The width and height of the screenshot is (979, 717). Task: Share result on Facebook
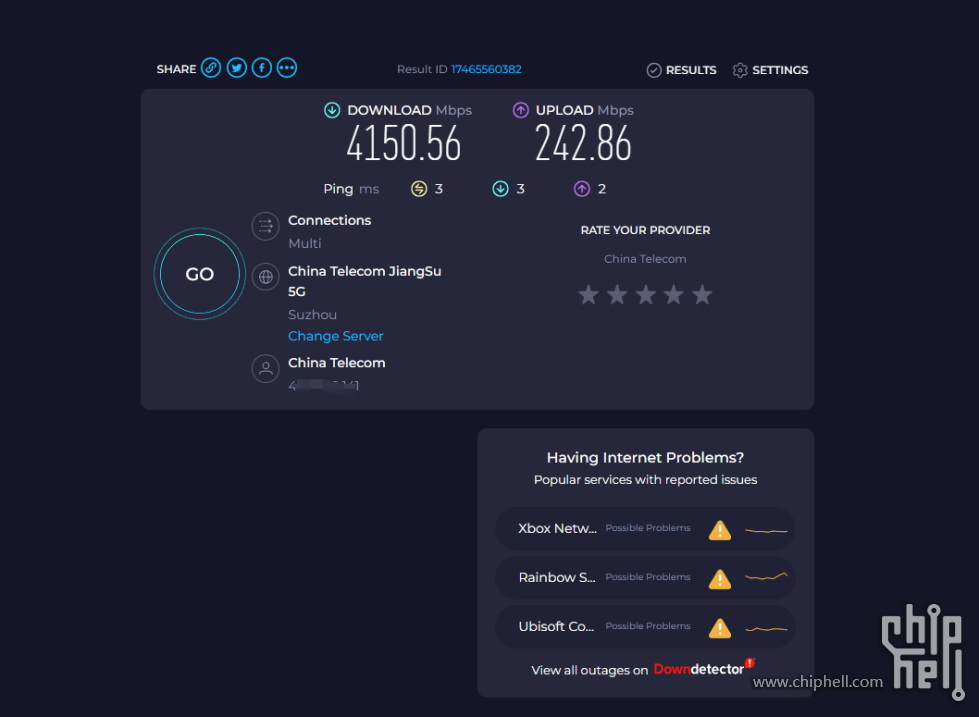(262, 68)
